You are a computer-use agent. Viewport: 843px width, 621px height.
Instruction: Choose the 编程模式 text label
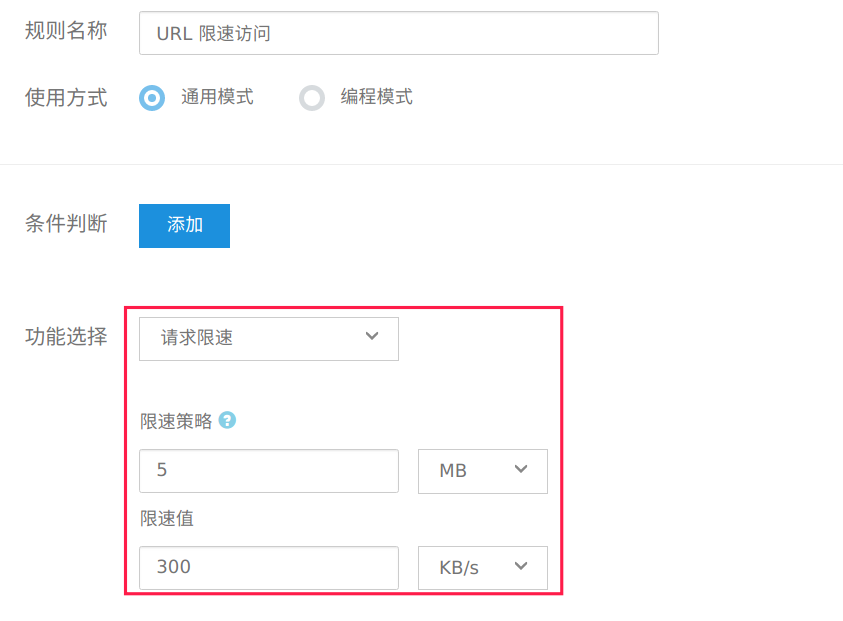coord(376,97)
